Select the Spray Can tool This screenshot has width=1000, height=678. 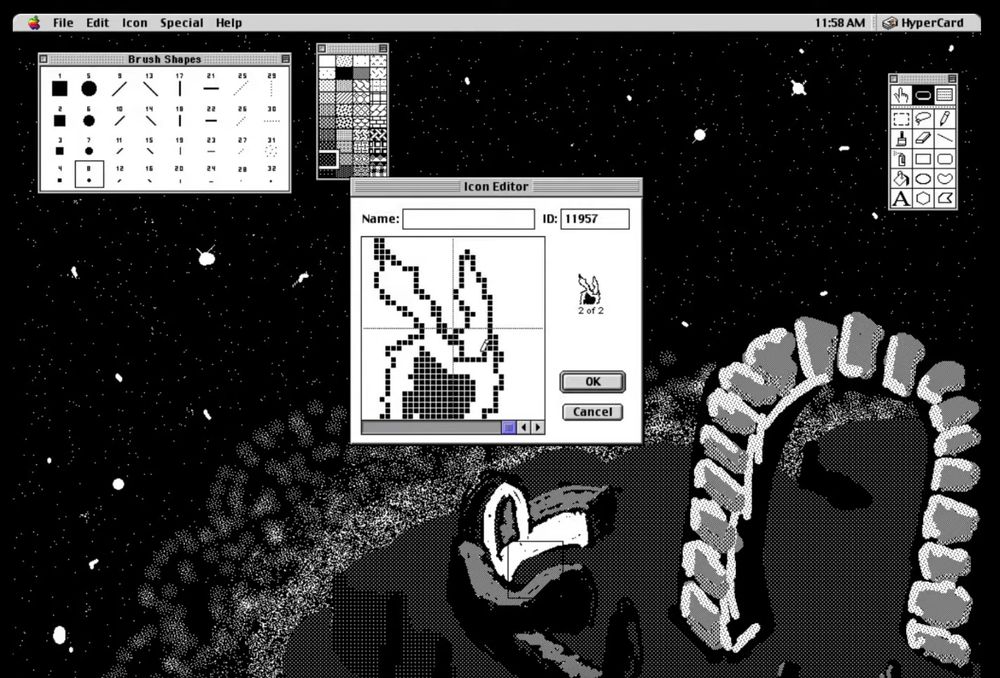click(901, 158)
